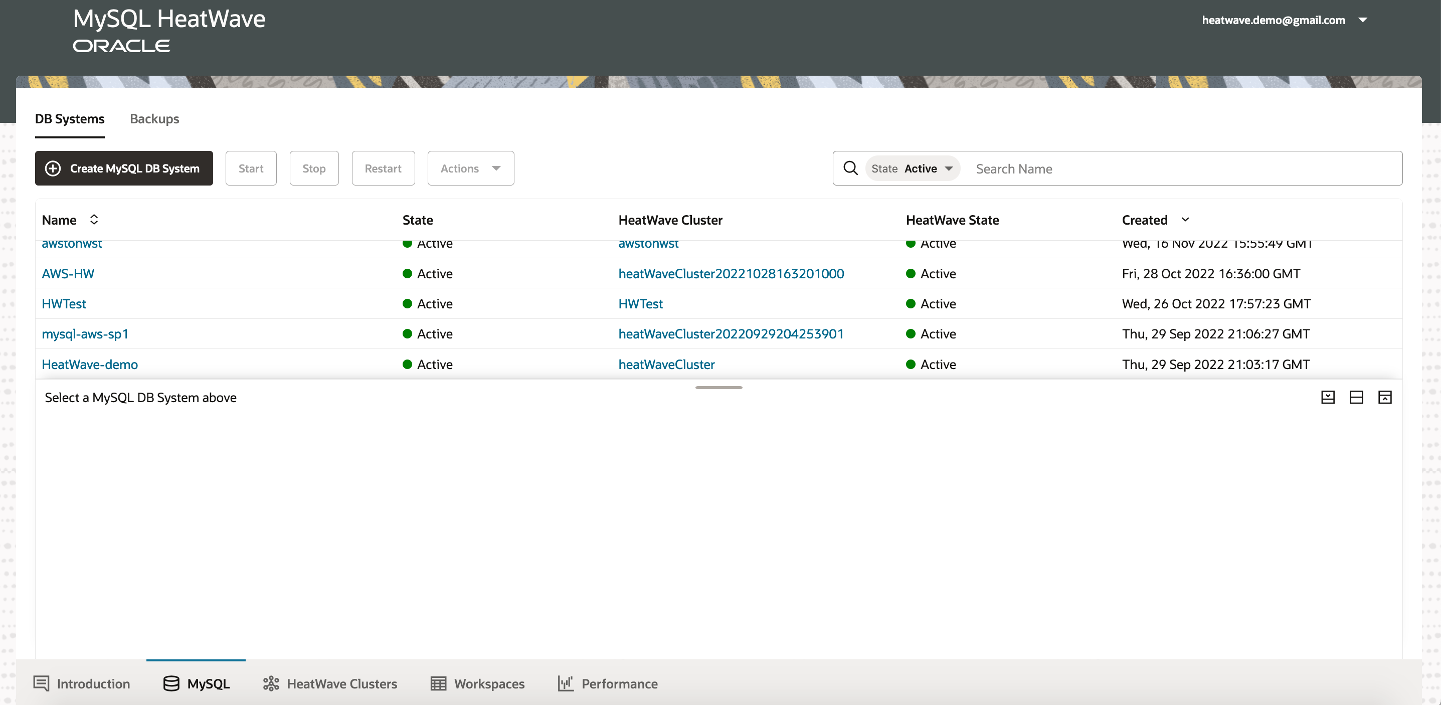Screen dimensions: 1442x706
Task: Open the heatwave.demo@gmail.com account menu
Action: 1284,20
